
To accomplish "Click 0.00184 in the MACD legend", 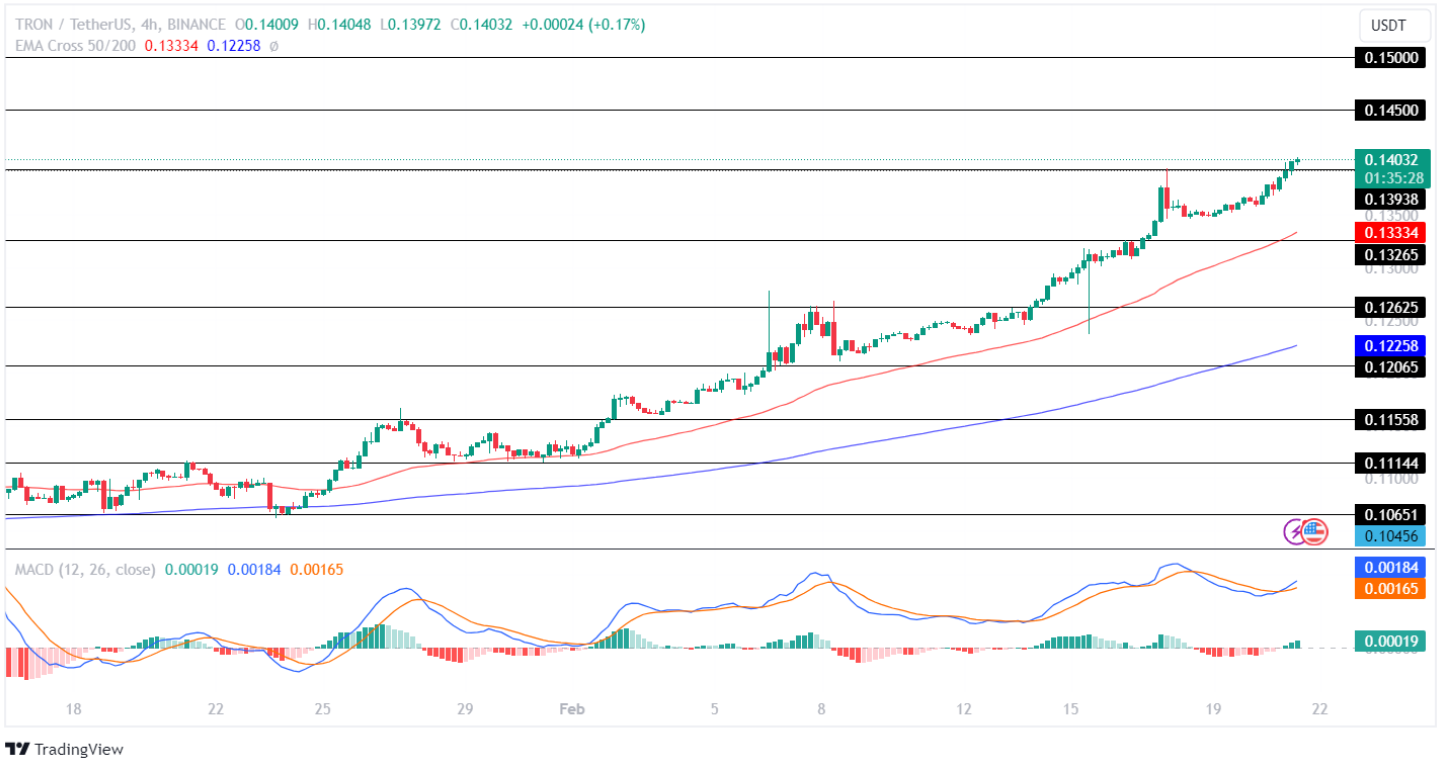I will coord(254,569).
